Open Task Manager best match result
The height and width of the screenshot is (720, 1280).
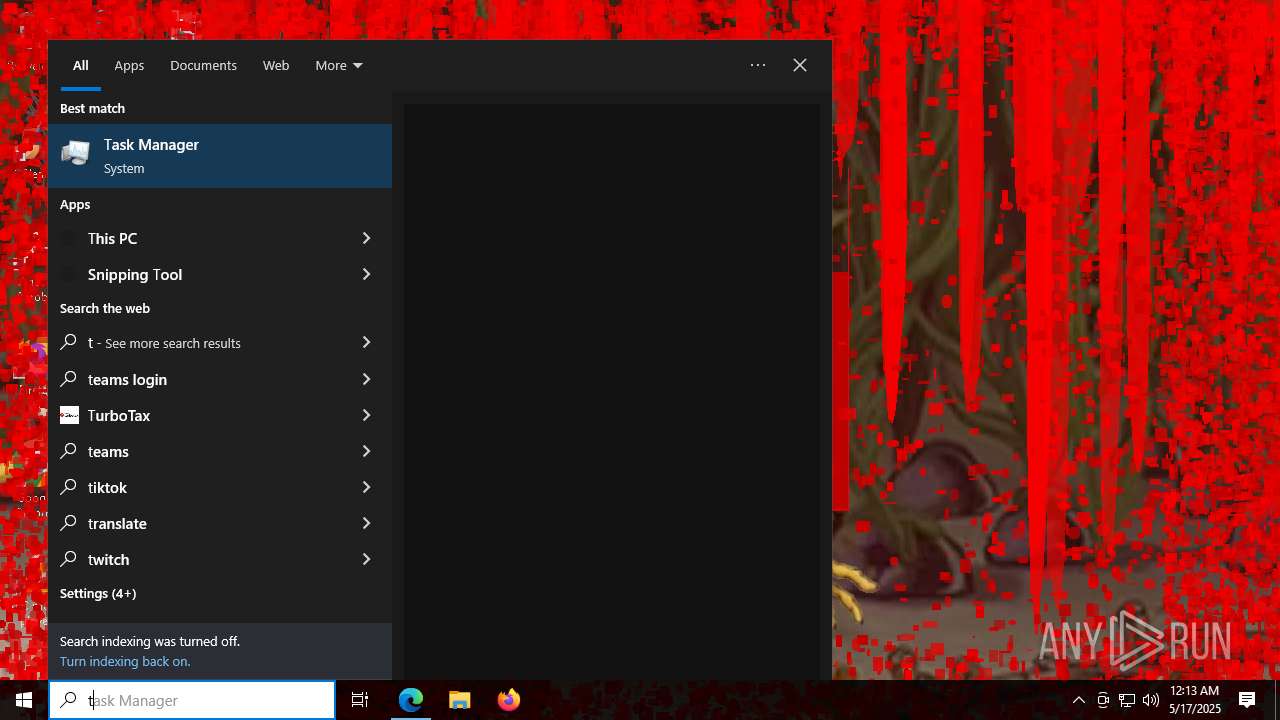click(220, 156)
